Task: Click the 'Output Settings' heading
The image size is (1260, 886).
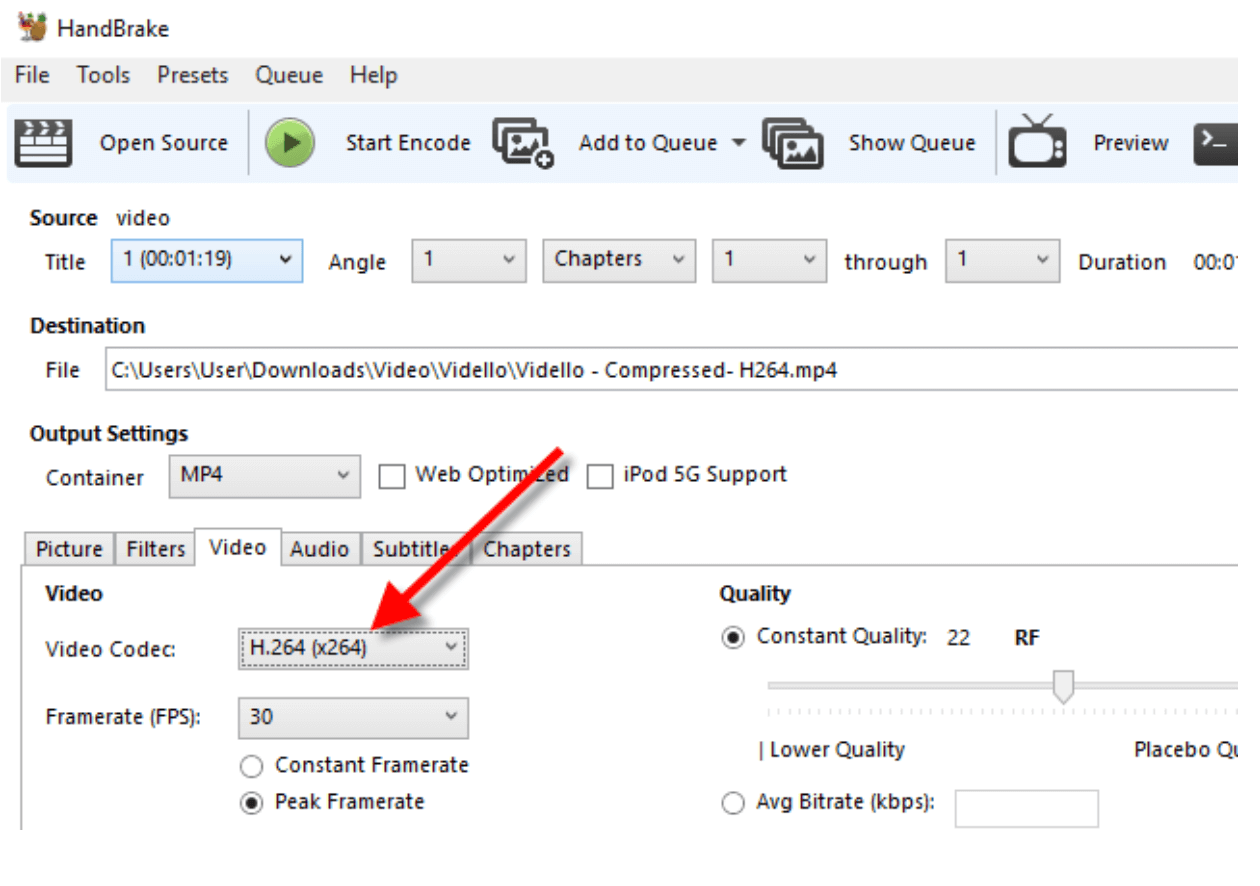Action: pyautogui.click(x=109, y=434)
